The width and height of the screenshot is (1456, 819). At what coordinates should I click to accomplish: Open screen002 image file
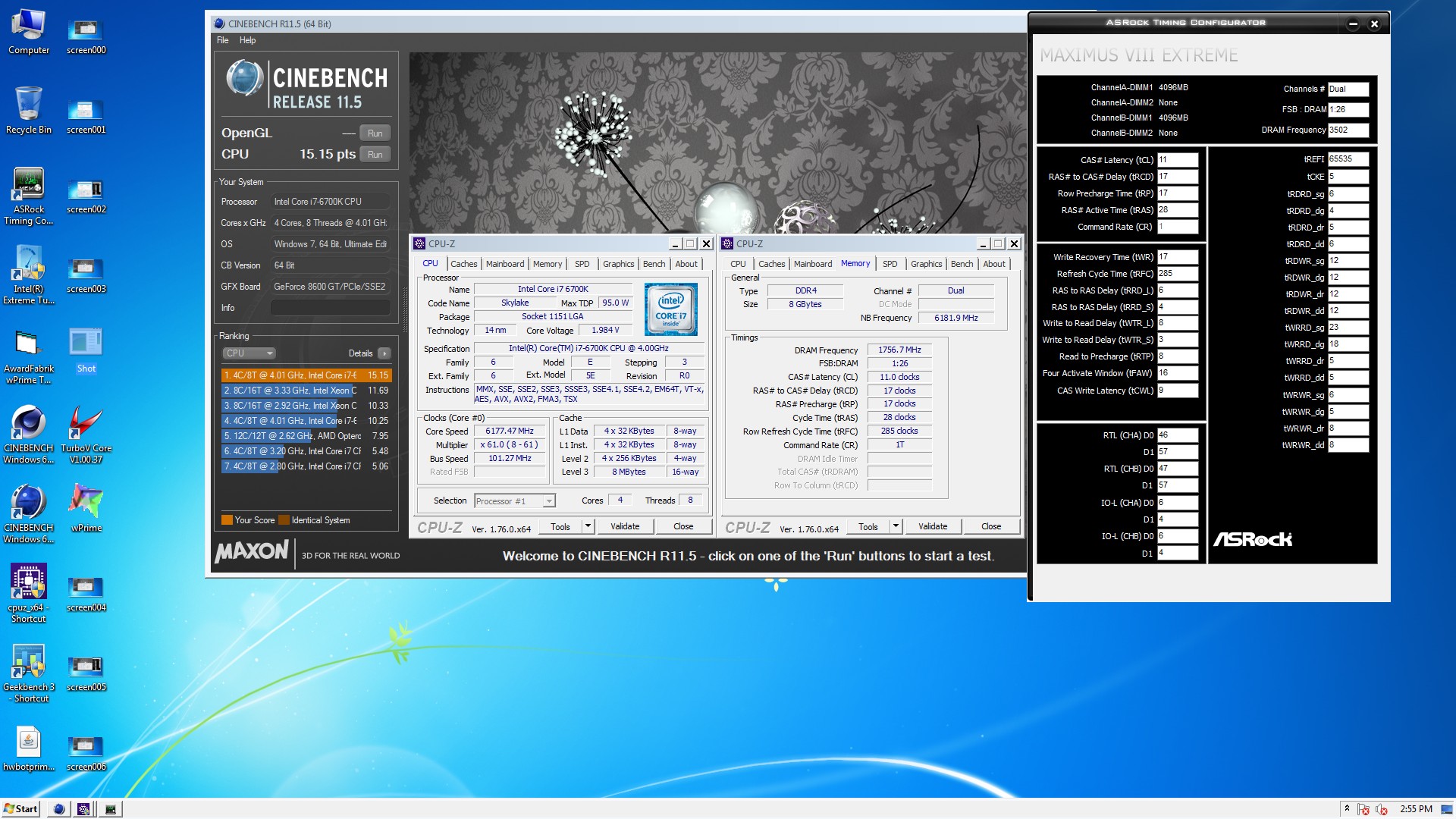pyautogui.click(x=86, y=196)
